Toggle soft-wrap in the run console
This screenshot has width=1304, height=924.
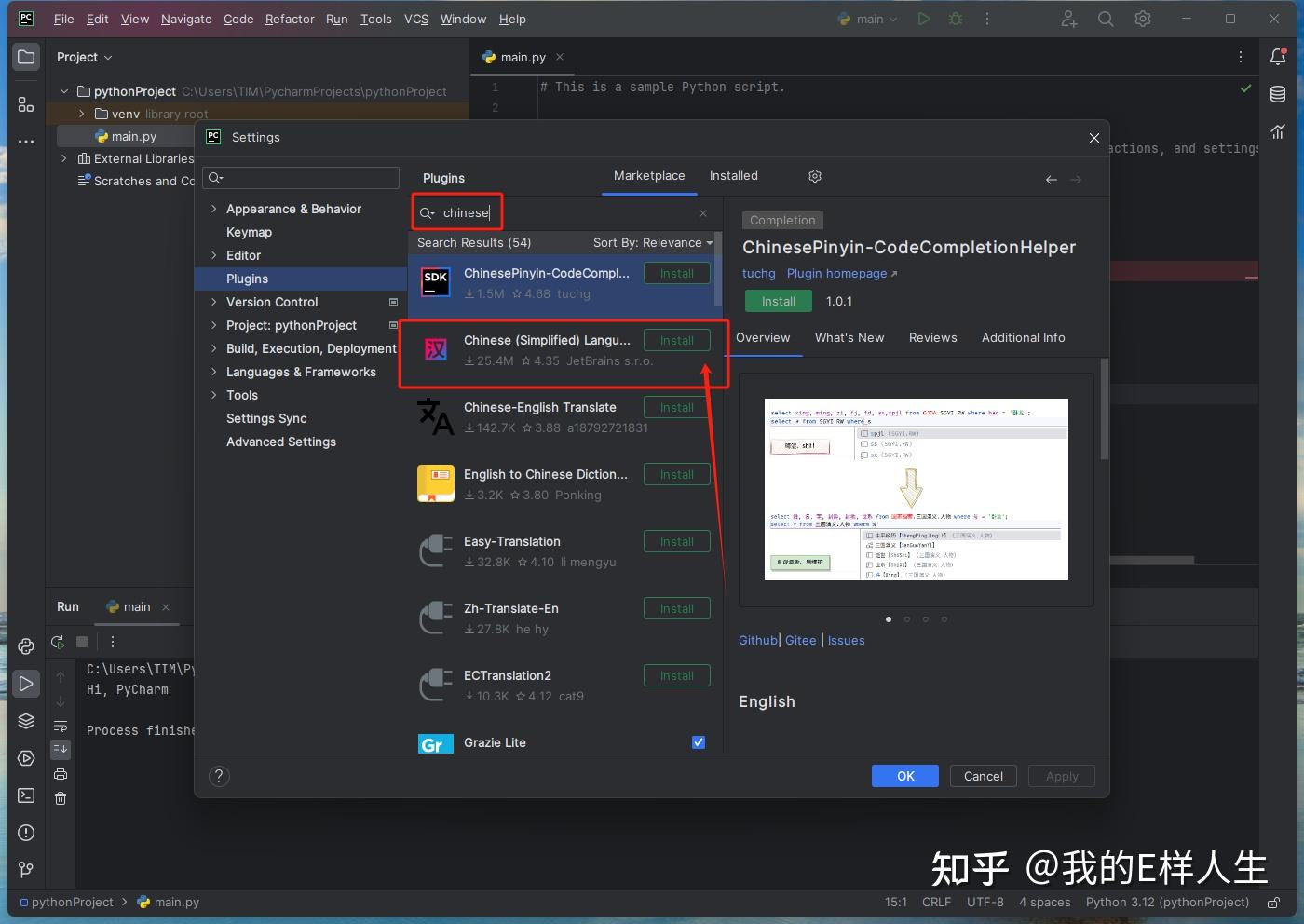pos(60,726)
